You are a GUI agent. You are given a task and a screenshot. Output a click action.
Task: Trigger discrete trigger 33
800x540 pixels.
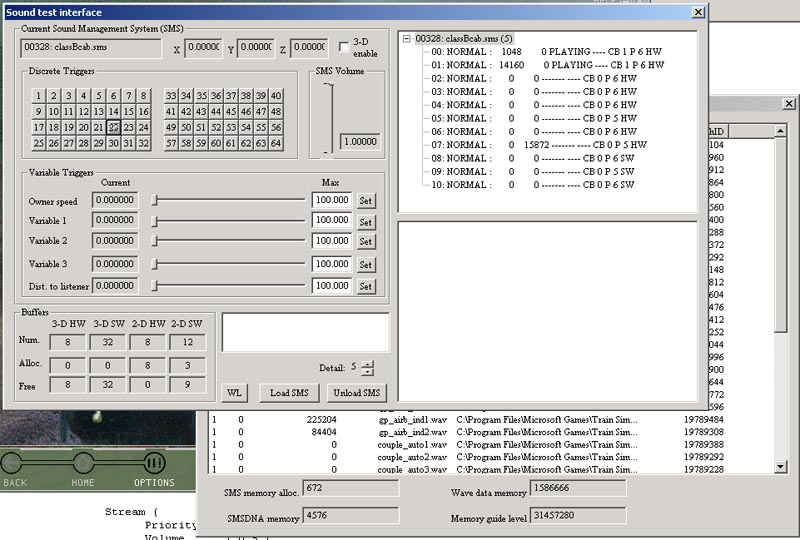[x=171, y=95]
